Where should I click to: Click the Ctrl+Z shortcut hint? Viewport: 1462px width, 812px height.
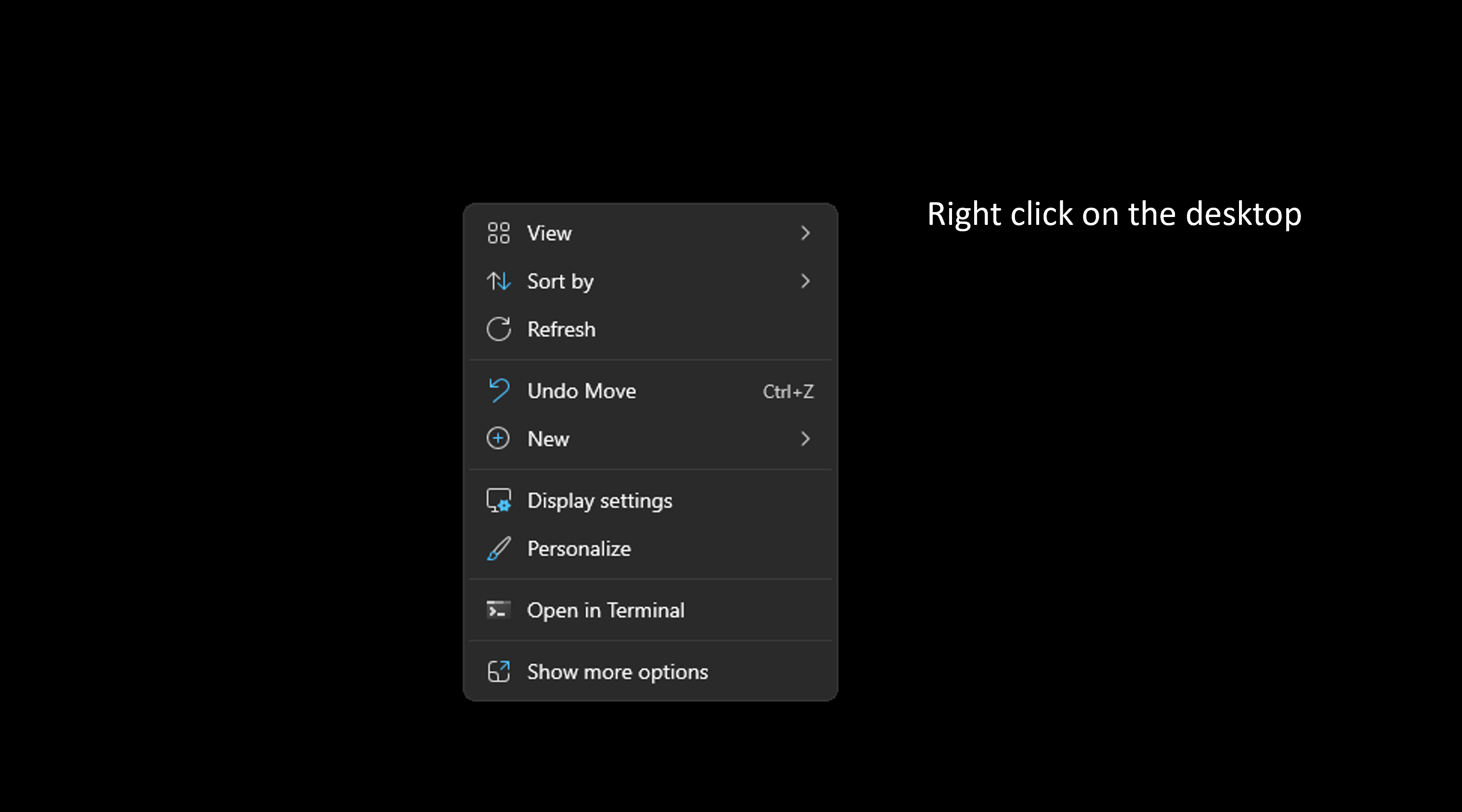tap(788, 392)
